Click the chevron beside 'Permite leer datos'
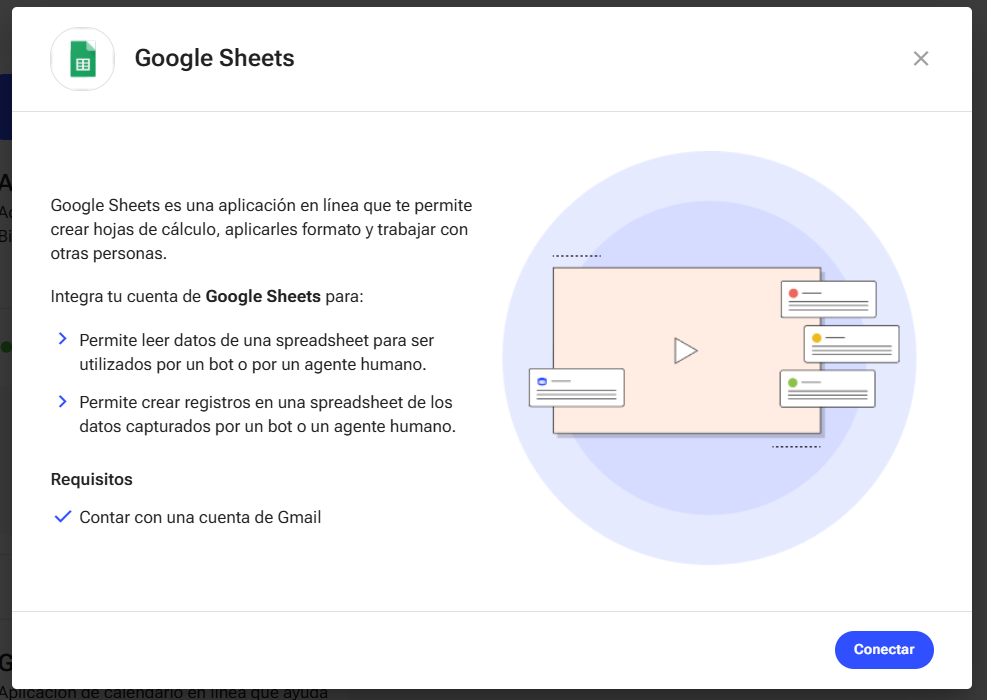Image resolution: width=987 pixels, height=700 pixels. [62, 339]
